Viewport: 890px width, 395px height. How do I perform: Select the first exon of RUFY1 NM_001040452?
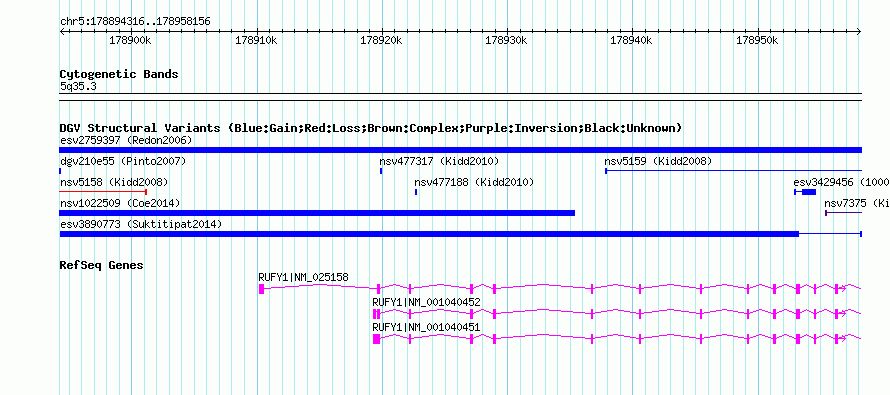pyautogui.click(x=376, y=314)
